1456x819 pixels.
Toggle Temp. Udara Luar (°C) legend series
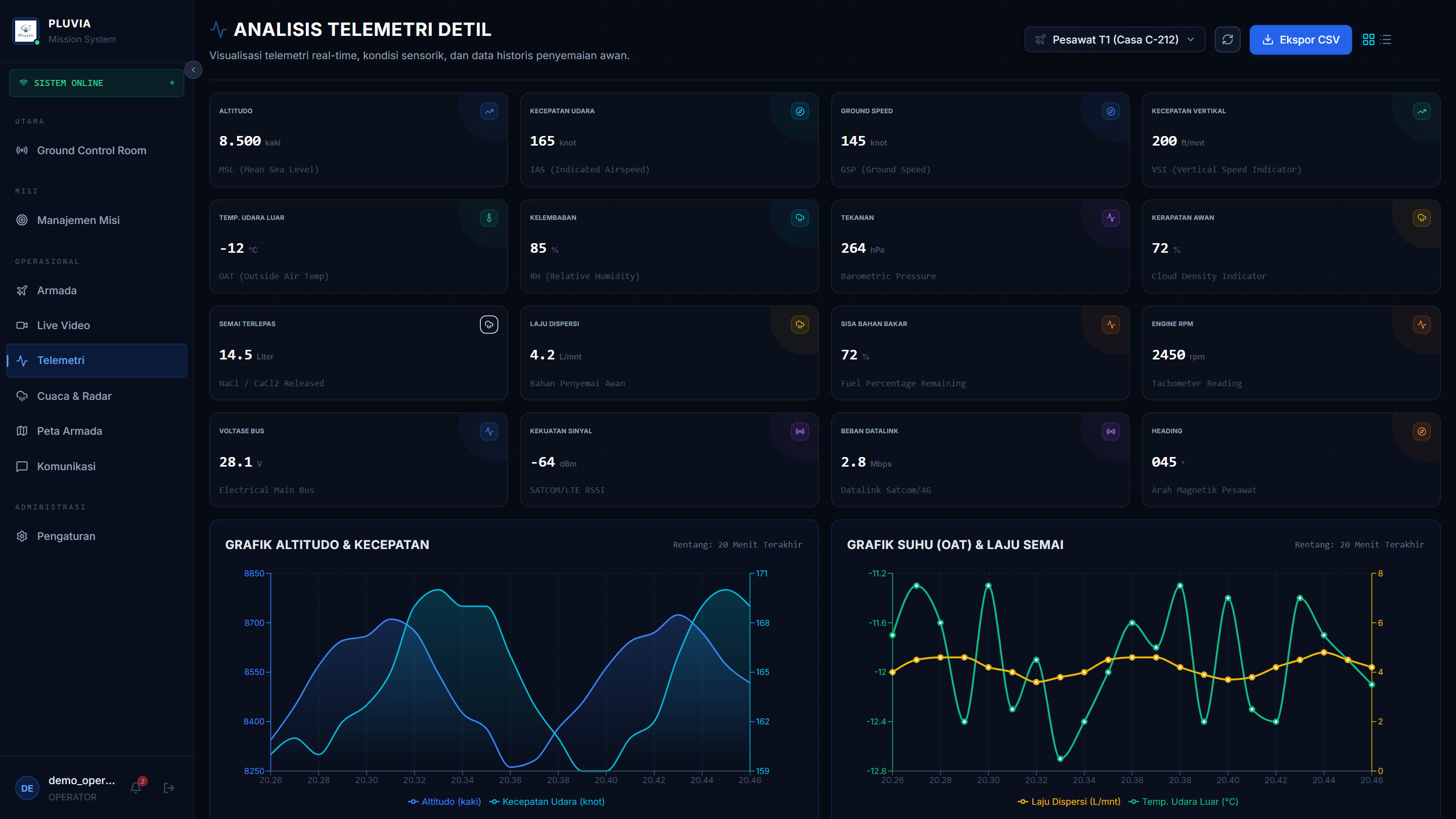pos(1183,801)
